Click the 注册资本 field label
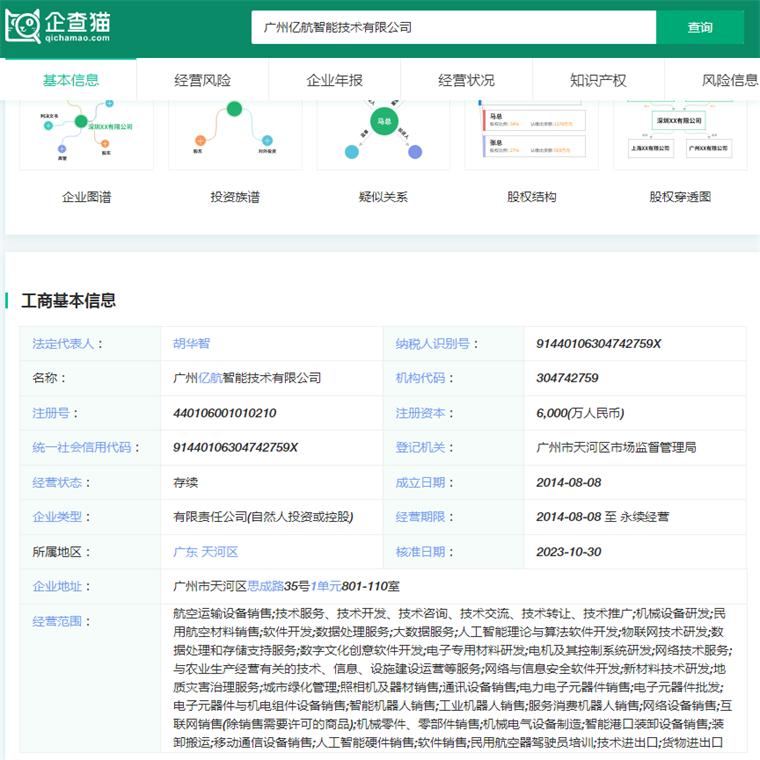The image size is (760, 760). pyautogui.click(x=420, y=413)
